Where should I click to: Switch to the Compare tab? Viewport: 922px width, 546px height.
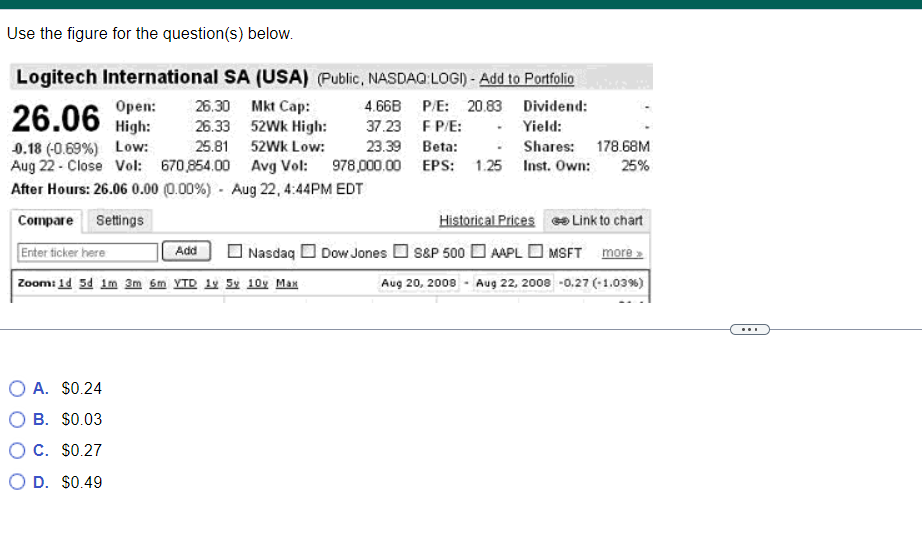pyautogui.click(x=46, y=220)
